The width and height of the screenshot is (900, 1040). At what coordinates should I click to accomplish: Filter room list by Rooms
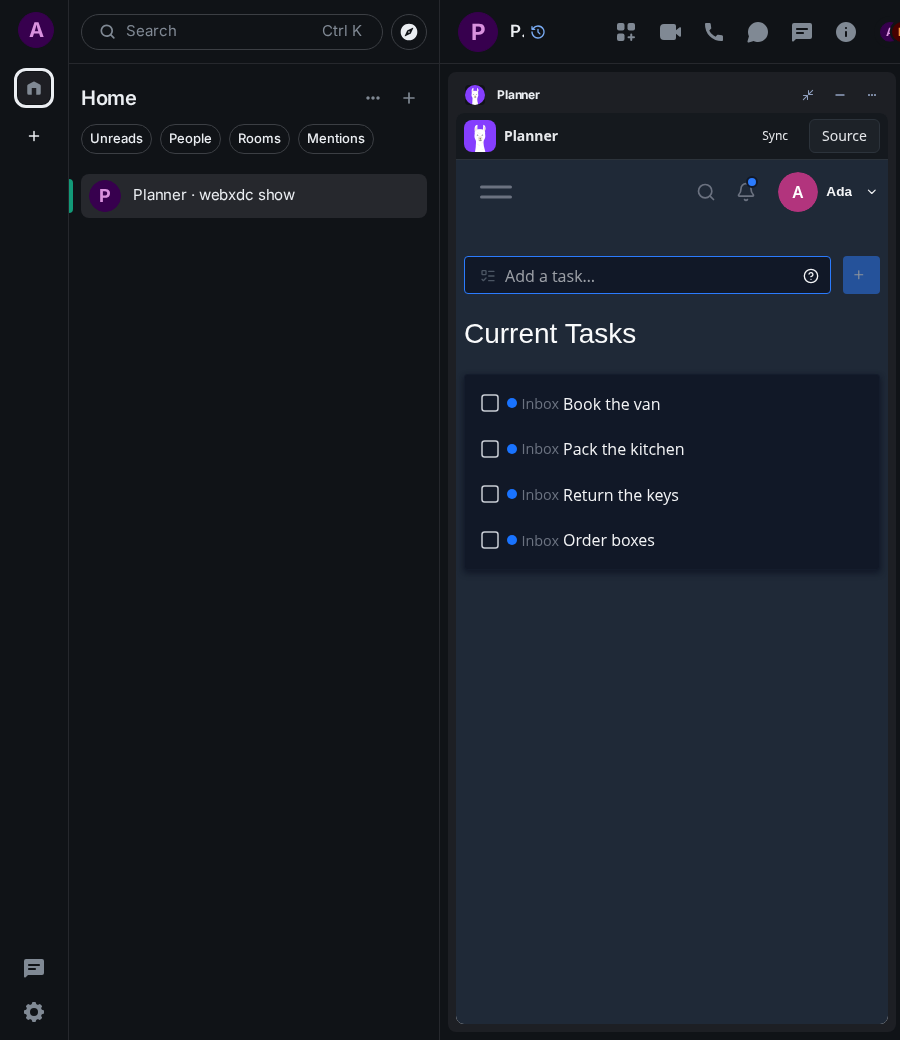[259, 139]
